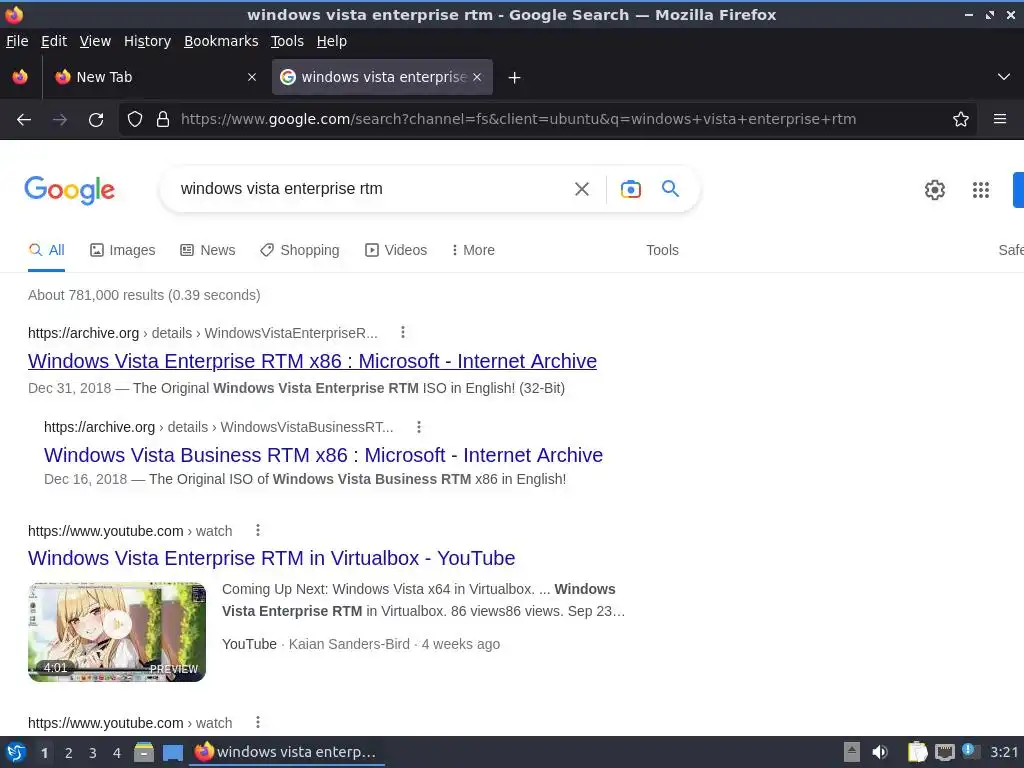Screen dimensions: 1024x768
Task: Open network status tray icon
Action: 944,752
